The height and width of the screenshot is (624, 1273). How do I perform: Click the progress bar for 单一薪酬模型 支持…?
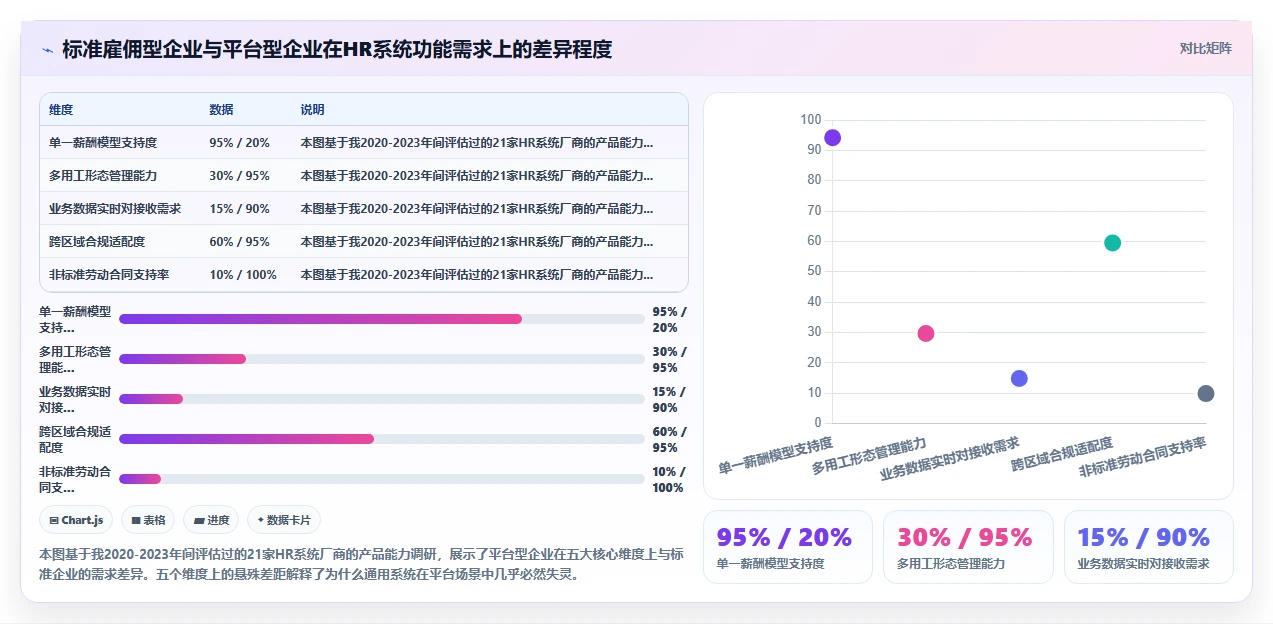(381, 319)
